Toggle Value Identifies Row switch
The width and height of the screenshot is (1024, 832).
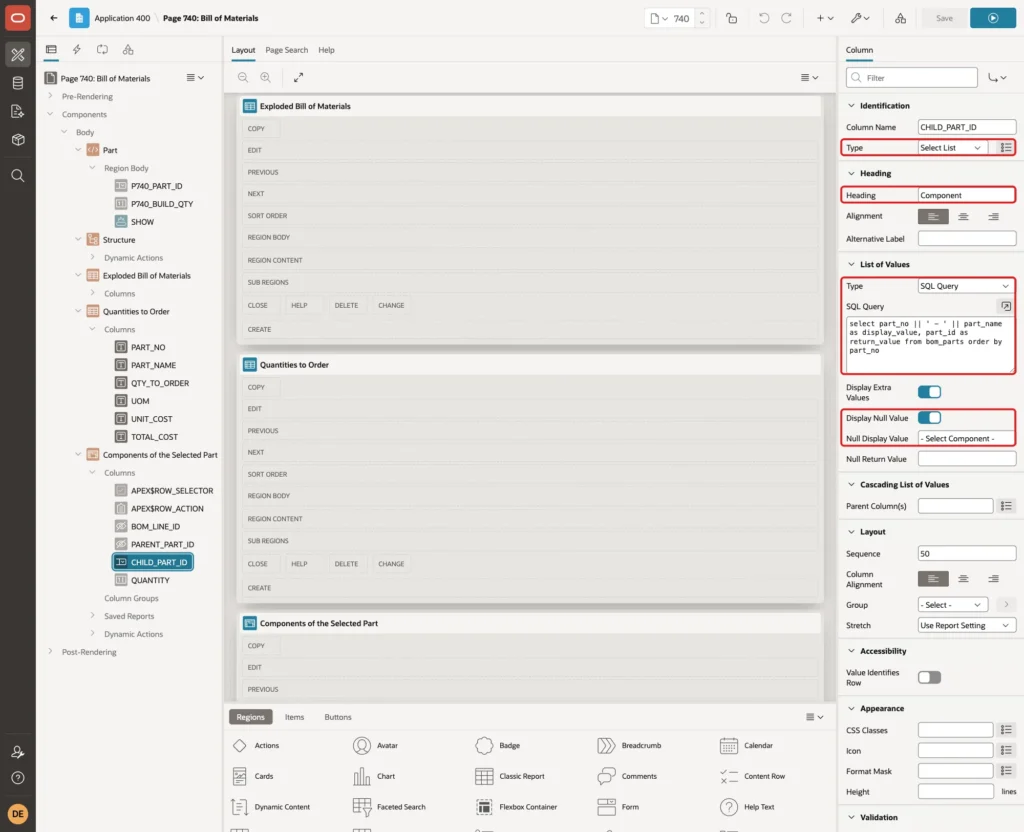point(929,677)
